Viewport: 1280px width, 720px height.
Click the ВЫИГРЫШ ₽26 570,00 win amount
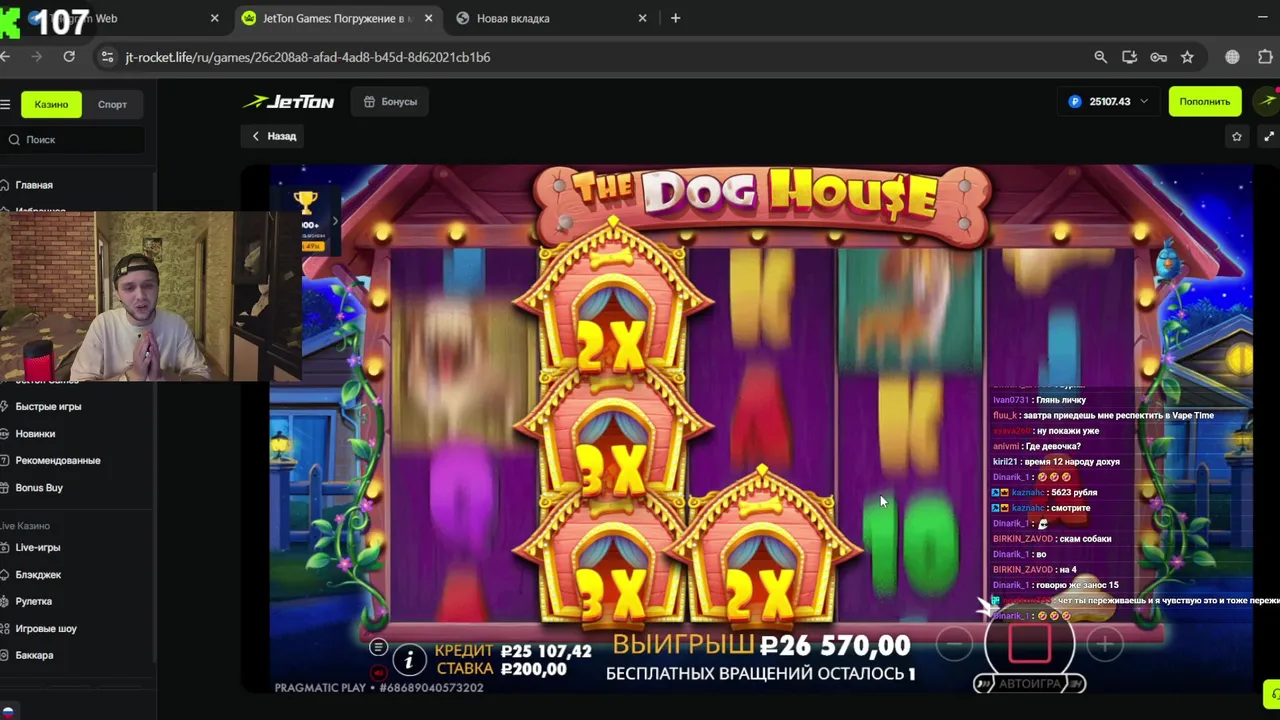(762, 645)
